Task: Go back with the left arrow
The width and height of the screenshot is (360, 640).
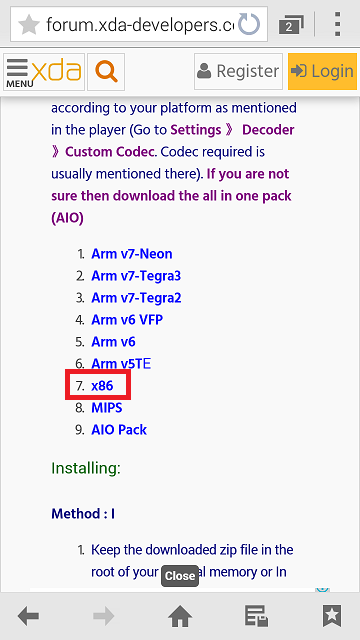Action: [x=29, y=616]
